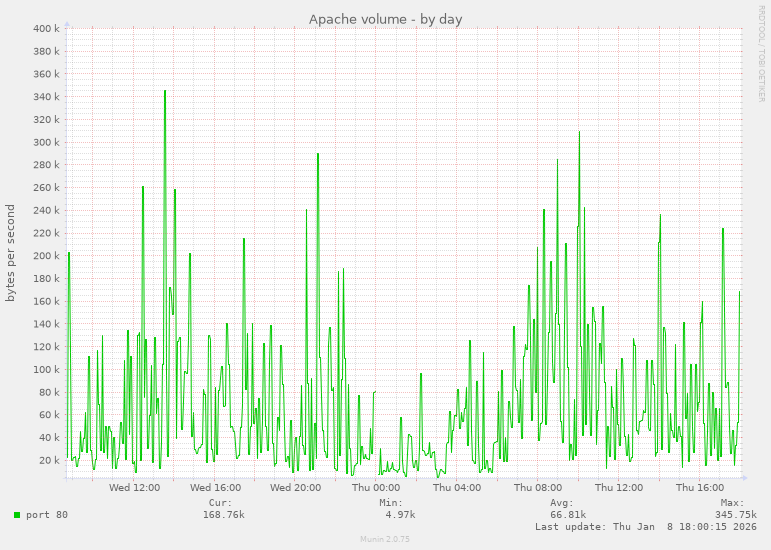Click the green port 80 legend swatch
The height and width of the screenshot is (550, 771).
17,515
